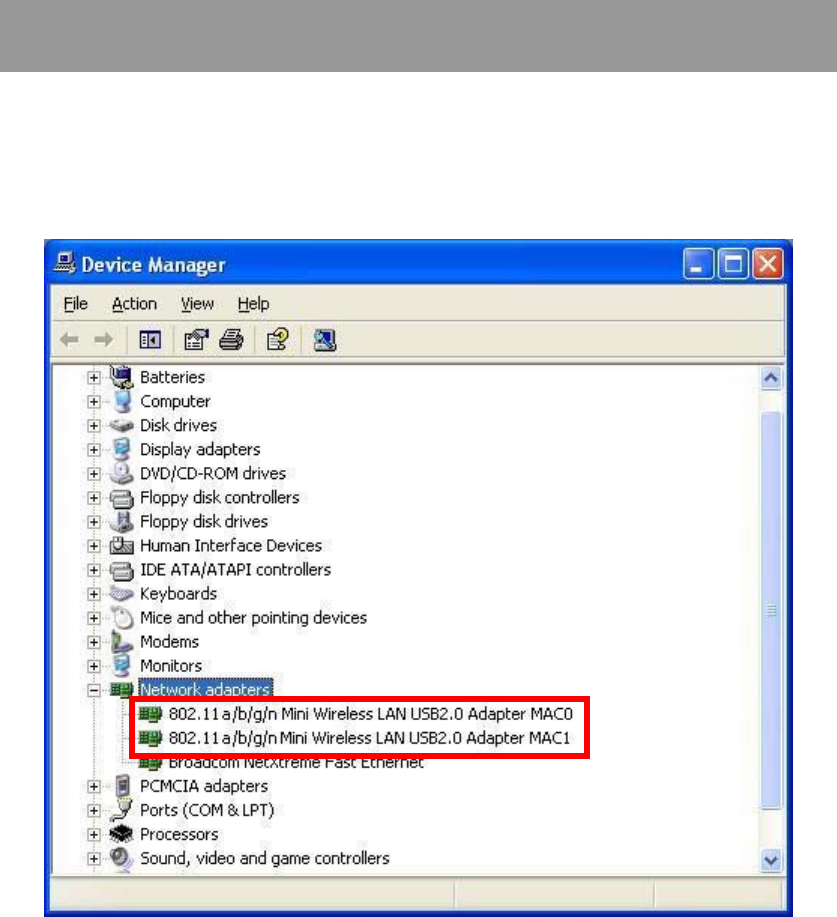Expand the Computer node

(94, 402)
